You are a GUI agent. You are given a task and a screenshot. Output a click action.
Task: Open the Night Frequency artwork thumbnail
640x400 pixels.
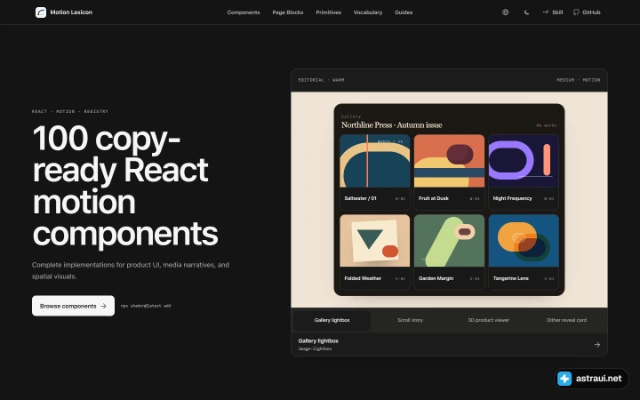click(523, 172)
